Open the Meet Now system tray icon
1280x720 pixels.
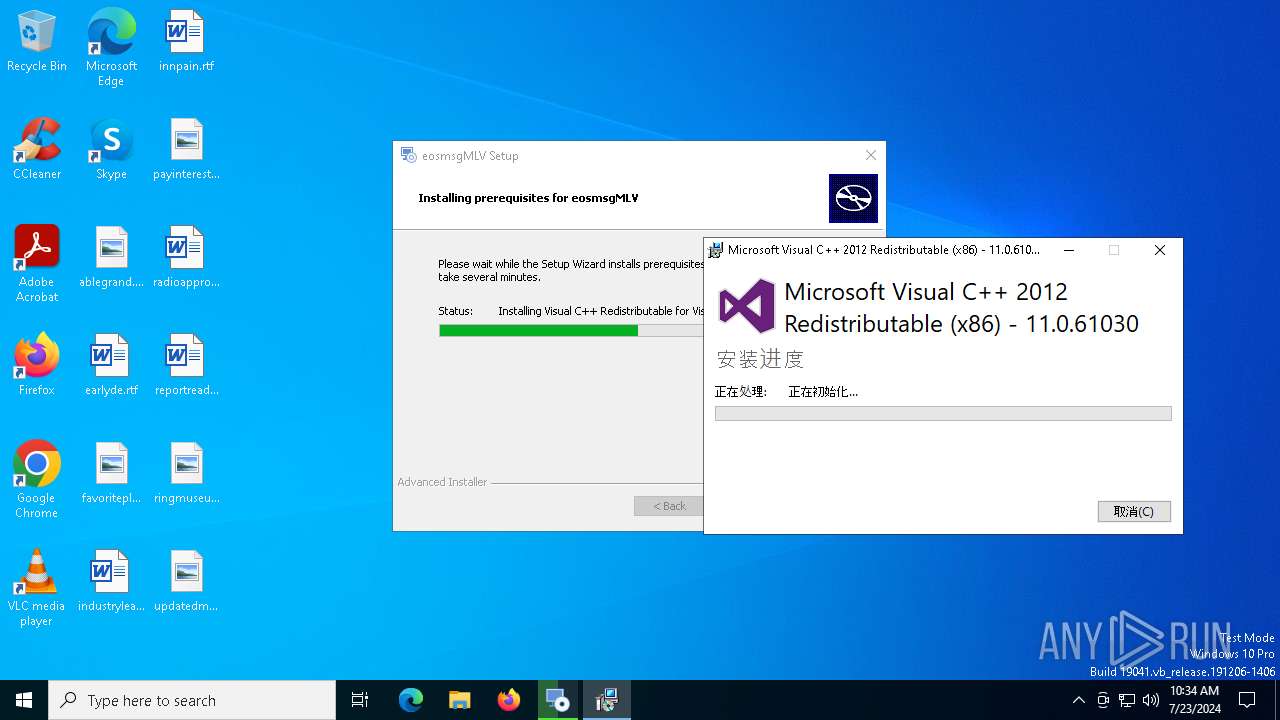tap(1103, 700)
